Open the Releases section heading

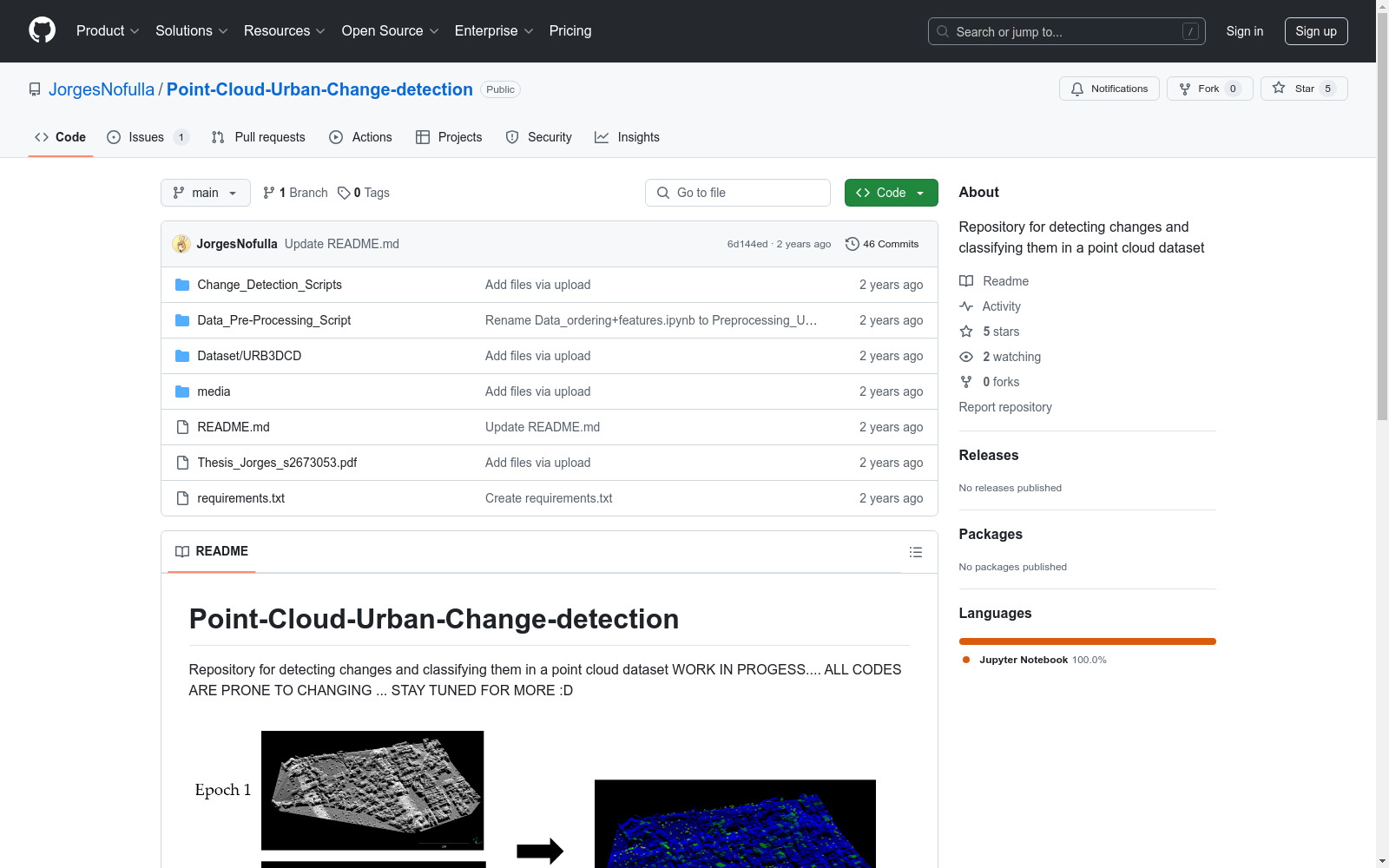coord(989,456)
